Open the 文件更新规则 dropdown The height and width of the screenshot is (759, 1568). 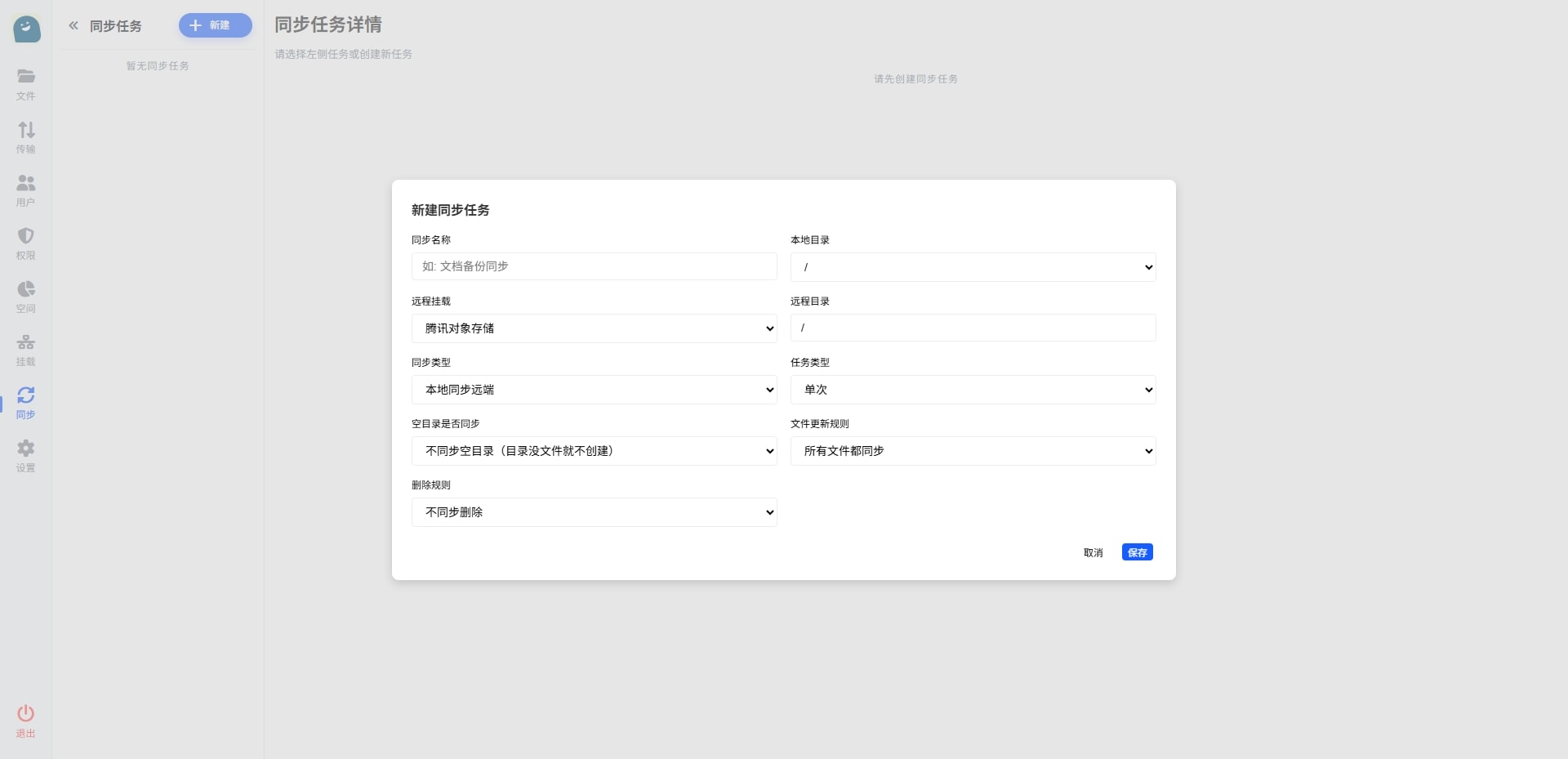click(x=973, y=451)
